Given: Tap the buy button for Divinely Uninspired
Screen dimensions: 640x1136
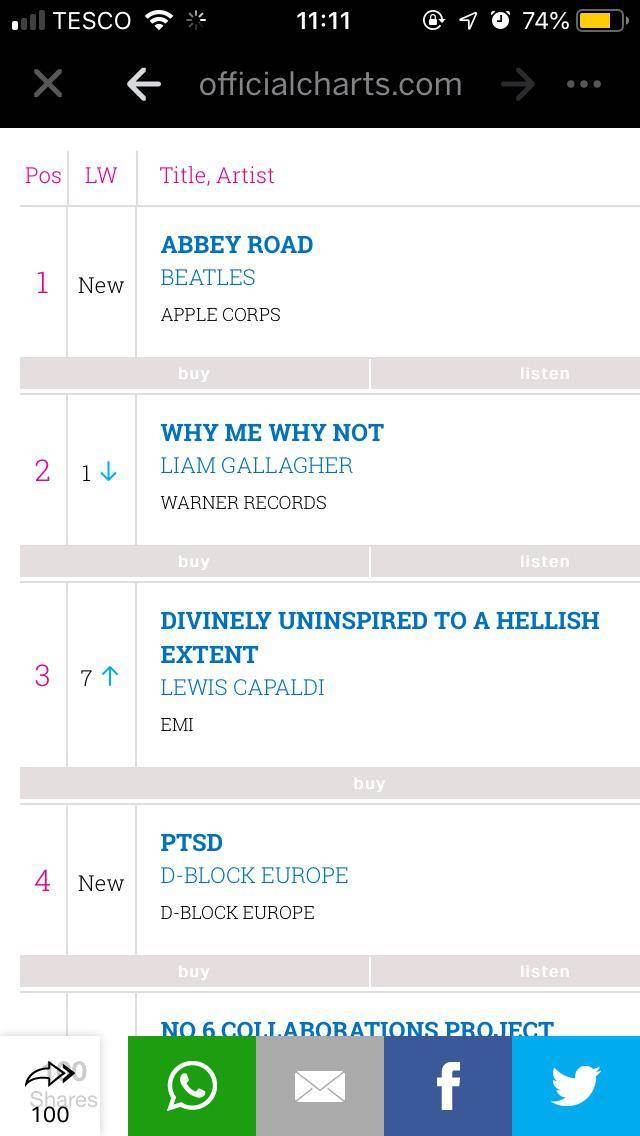Looking at the screenshot, I should click(x=369, y=783).
